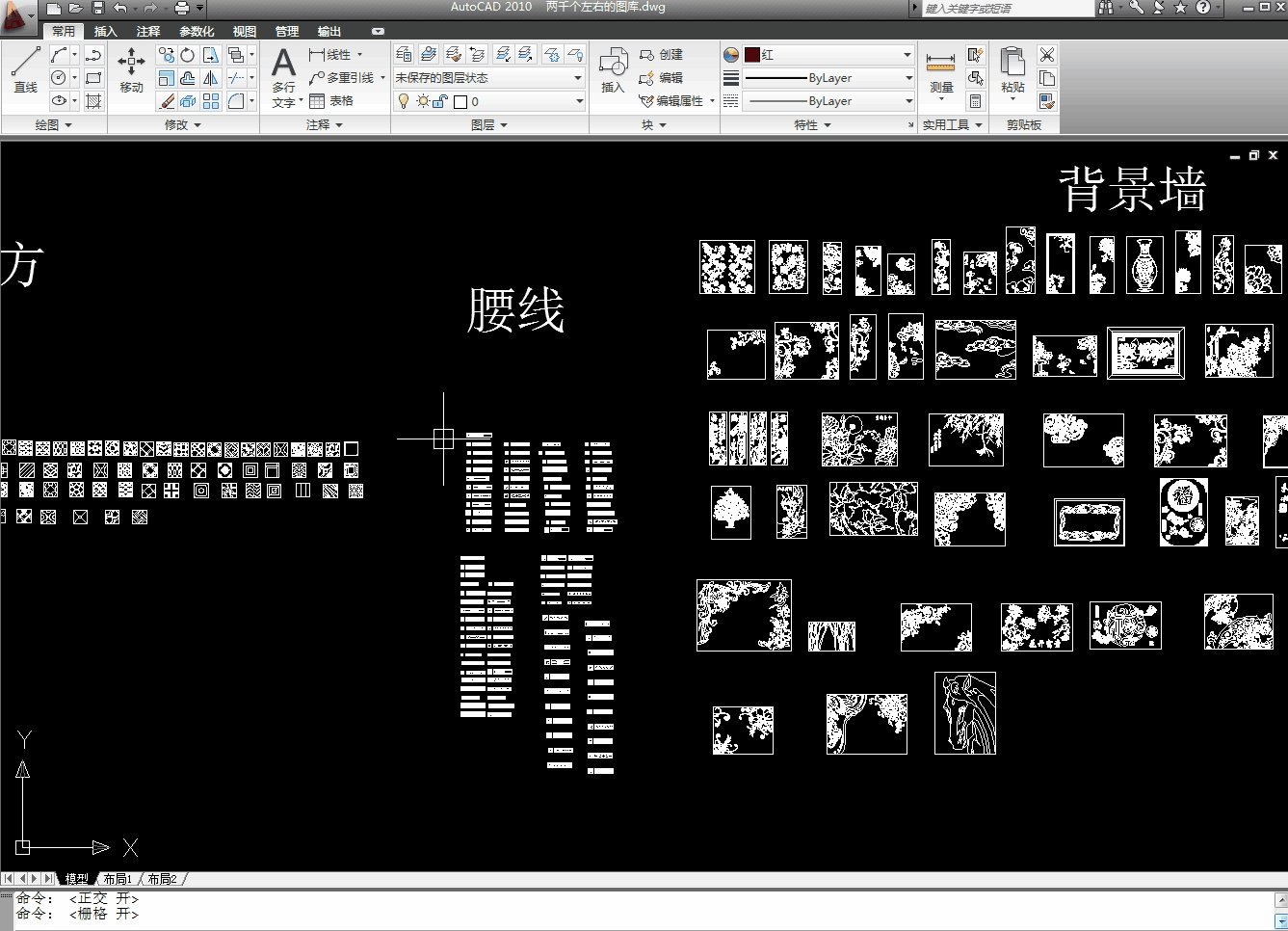This screenshot has height=931, width=1288.
Task: Click the Open file folder icon
Action: coord(75,8)
